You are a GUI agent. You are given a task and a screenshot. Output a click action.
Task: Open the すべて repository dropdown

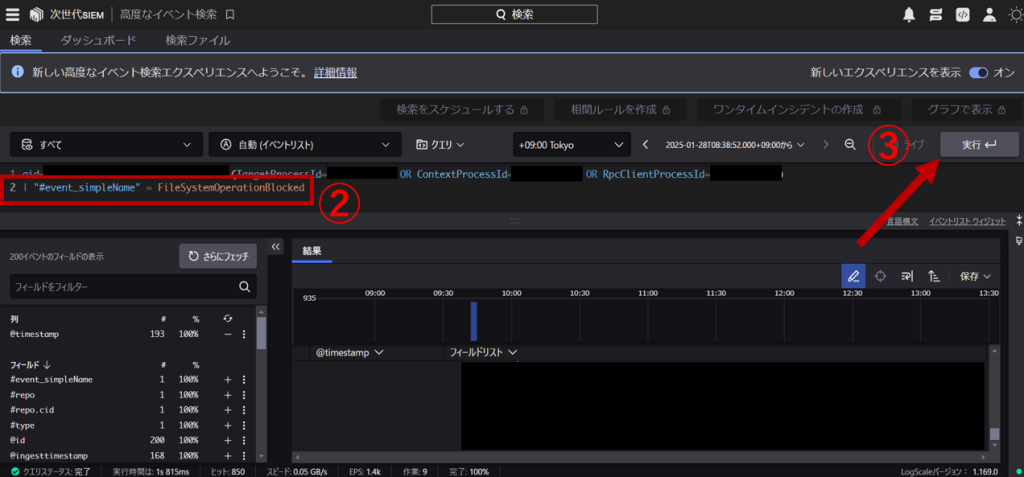(x=106, y=144)
